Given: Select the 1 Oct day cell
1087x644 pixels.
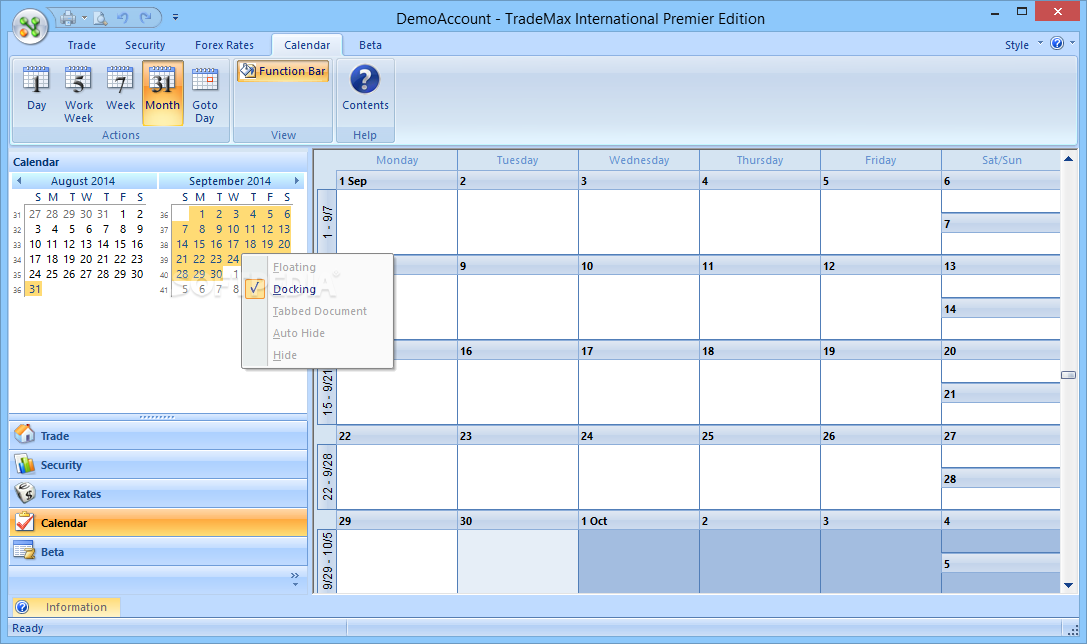Looking at the screenshot, I should (638, 553).
